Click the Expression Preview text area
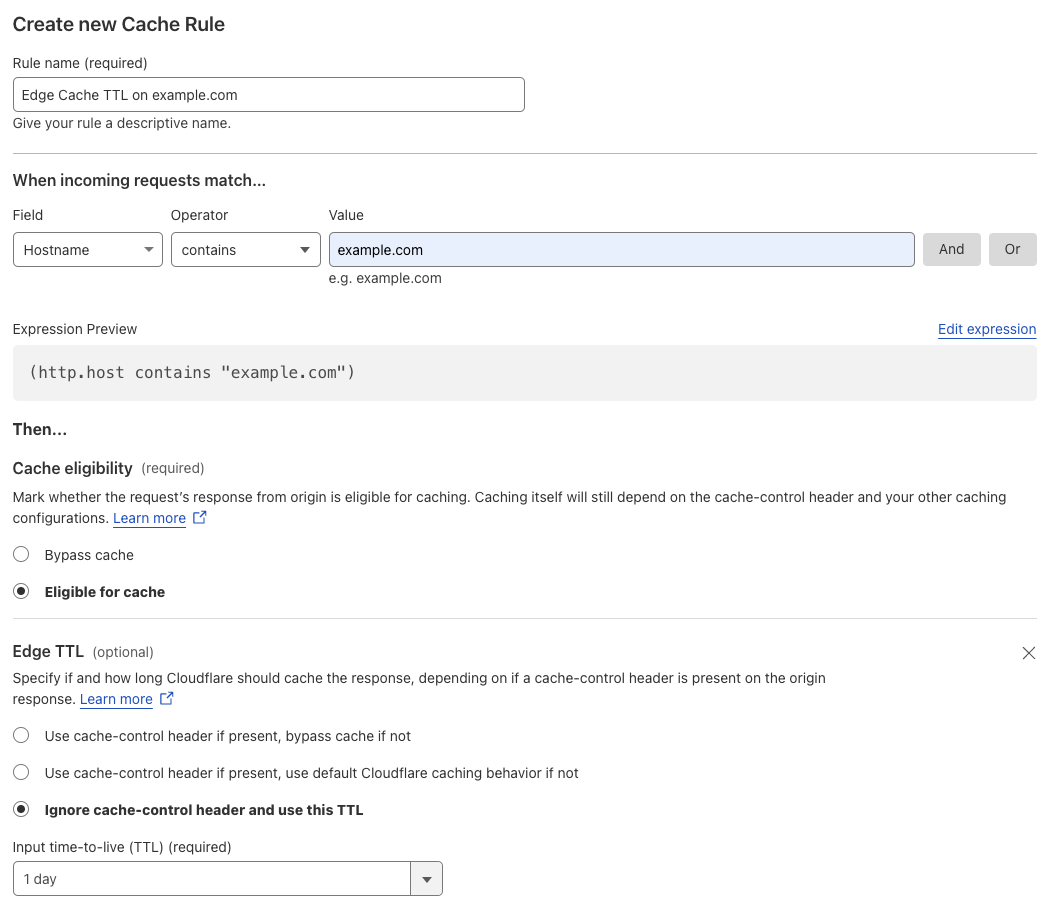 coord(524,371)
